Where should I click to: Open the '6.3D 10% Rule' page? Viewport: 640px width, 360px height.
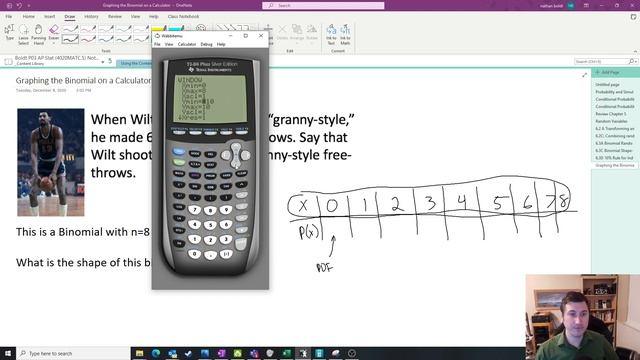(614, 158)
